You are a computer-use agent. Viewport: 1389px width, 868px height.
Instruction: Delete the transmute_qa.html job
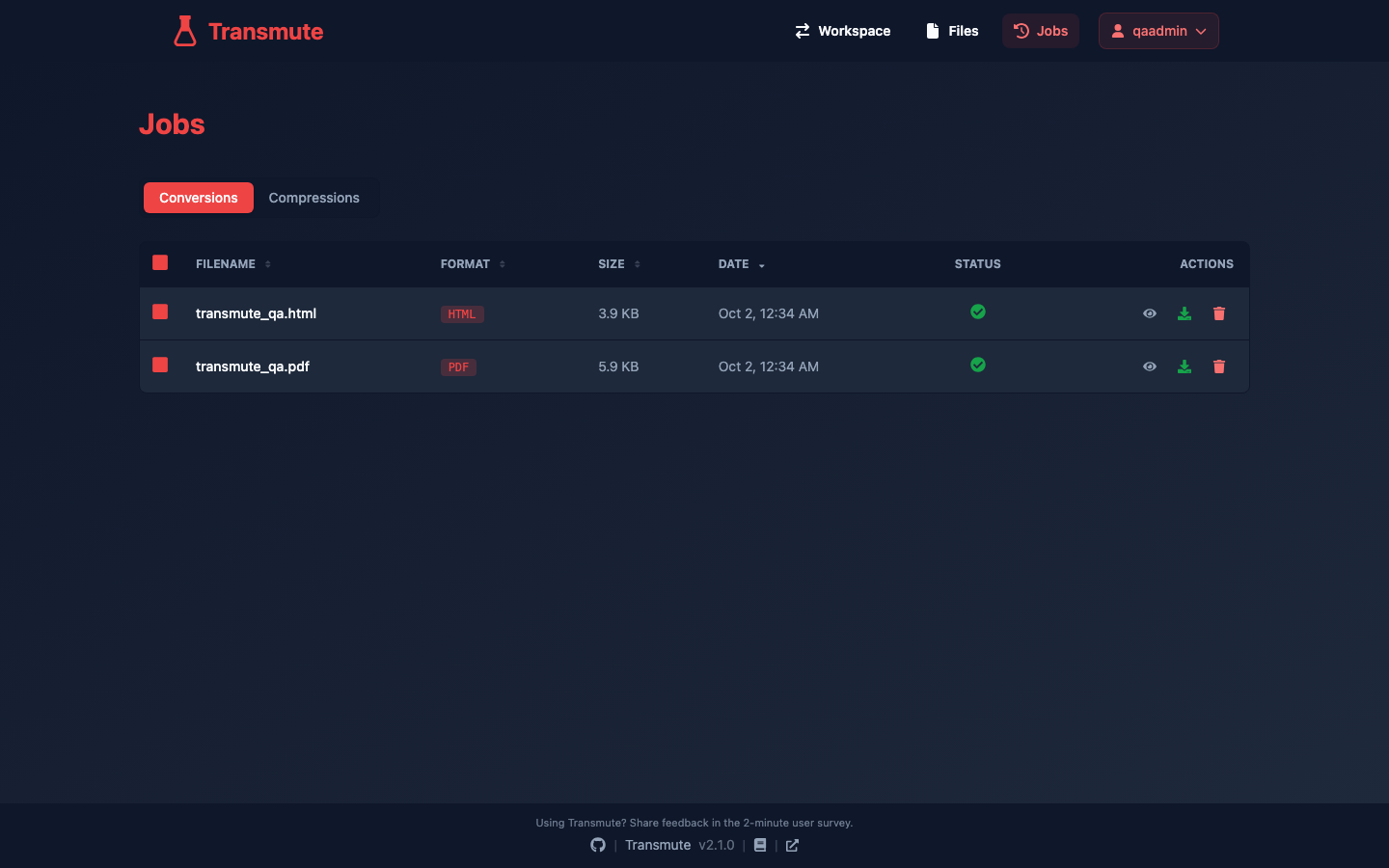(x=1219, y=313)
